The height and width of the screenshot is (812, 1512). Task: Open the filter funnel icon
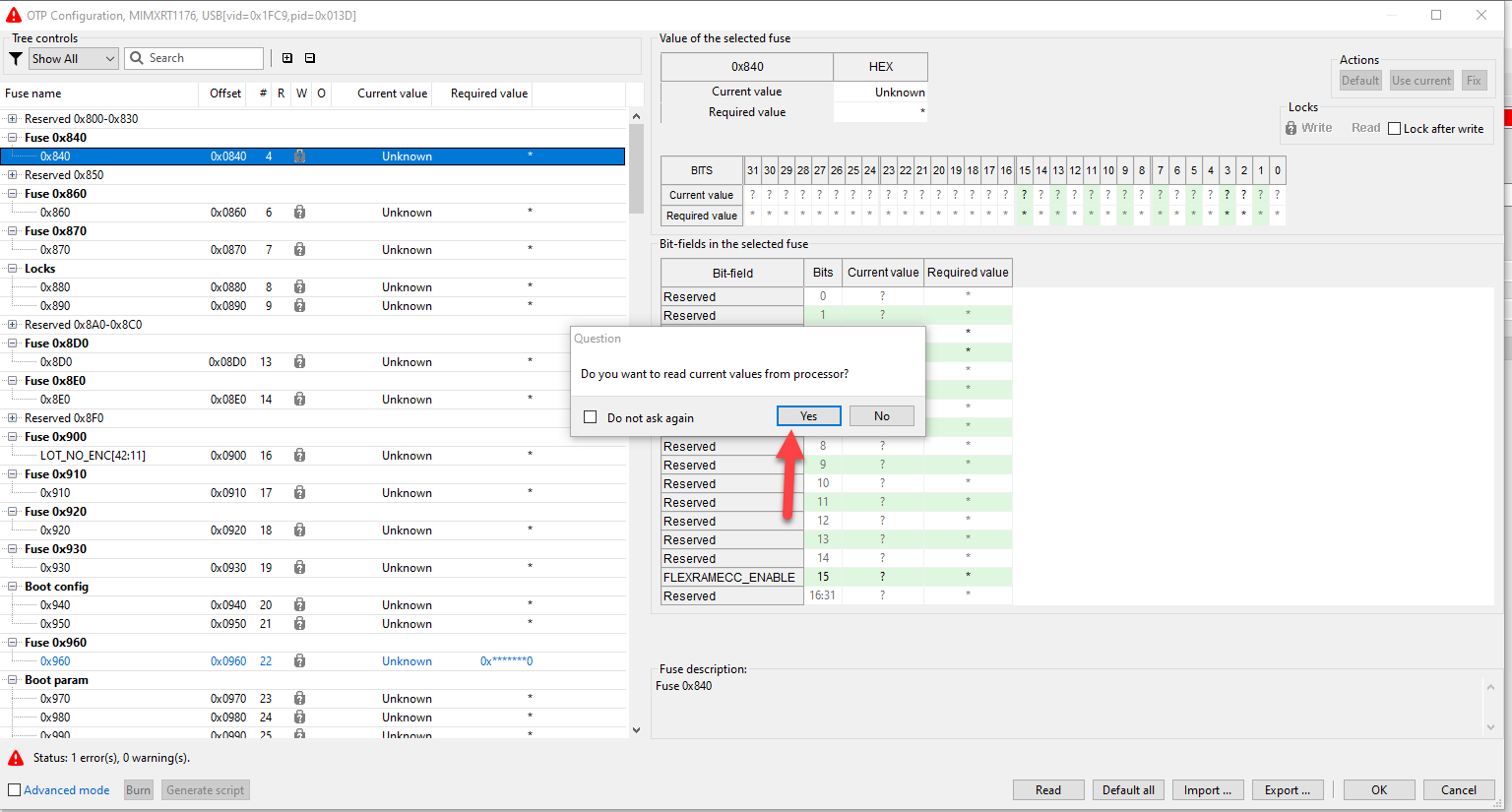tap(15, 58)
